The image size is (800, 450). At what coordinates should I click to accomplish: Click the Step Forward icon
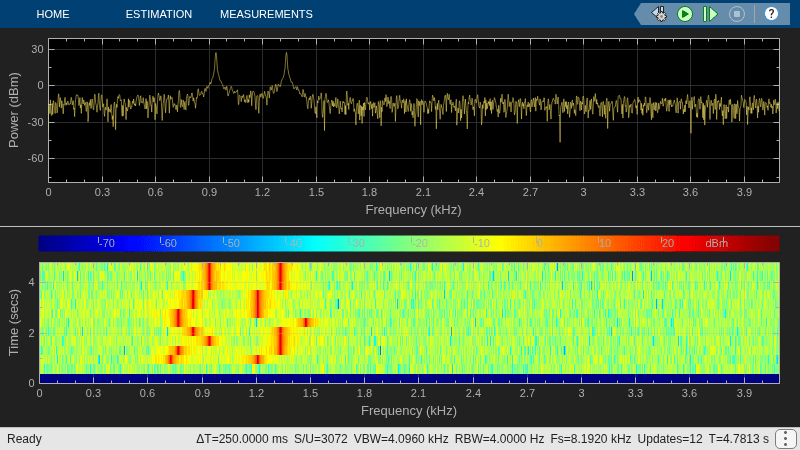tap(710, 14)
